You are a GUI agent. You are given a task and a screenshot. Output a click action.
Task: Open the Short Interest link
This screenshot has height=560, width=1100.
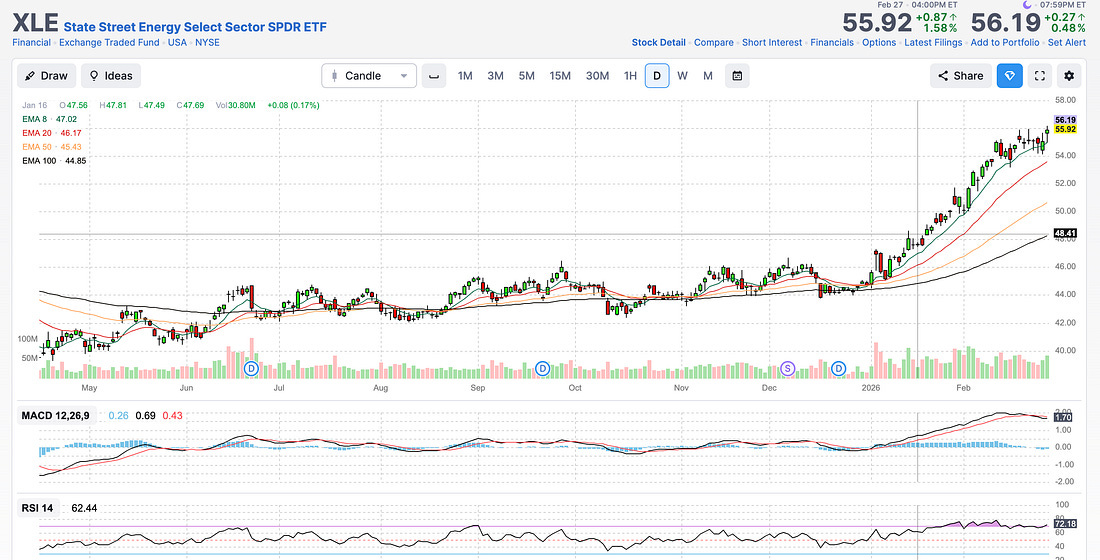pos(772,42)
